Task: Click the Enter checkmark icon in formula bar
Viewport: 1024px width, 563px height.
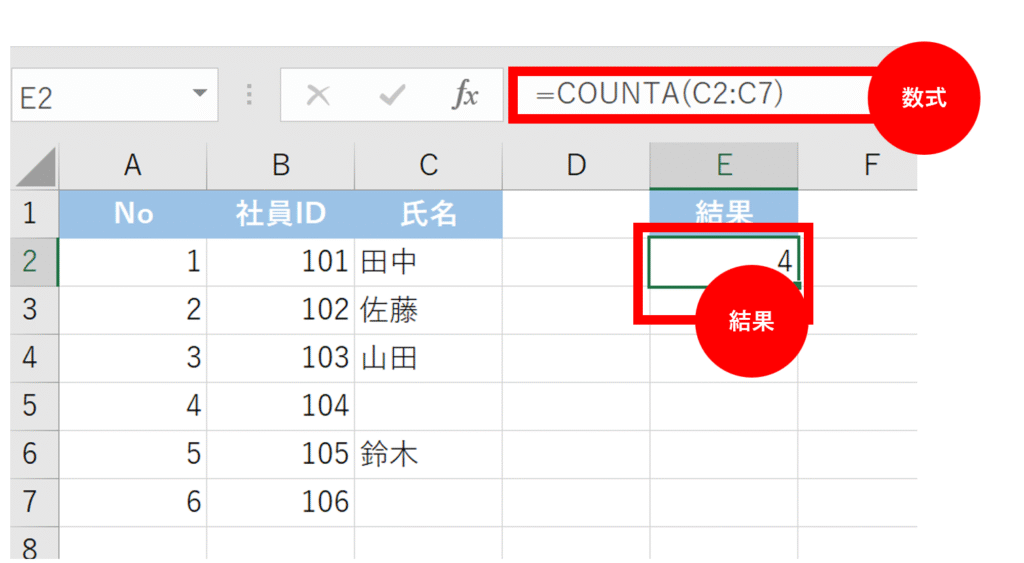Action: pos(392,96)
